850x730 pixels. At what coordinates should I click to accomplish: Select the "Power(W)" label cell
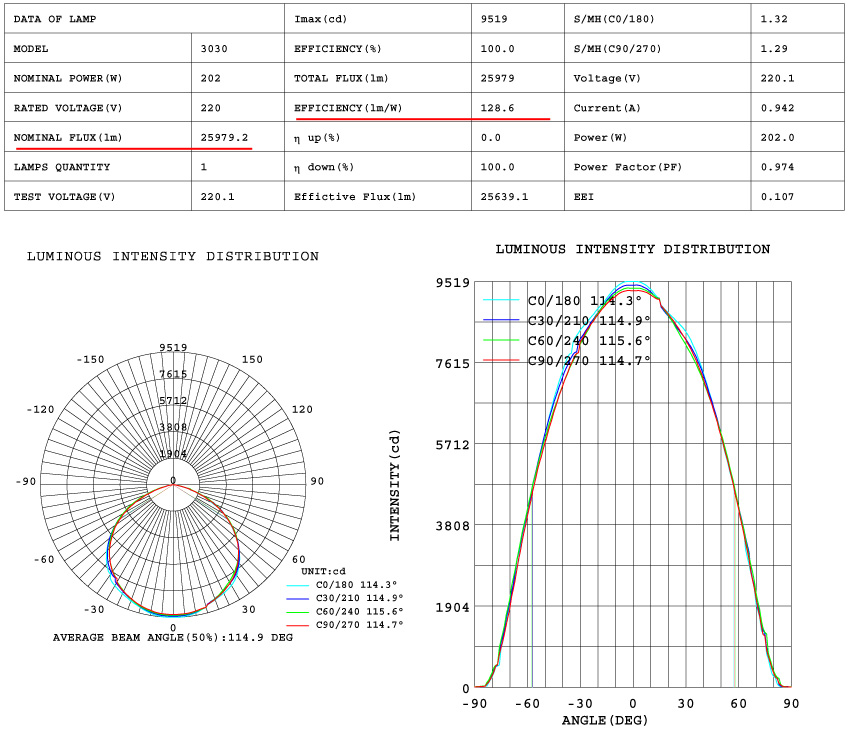pyautogui.click(x=658, y=138)
